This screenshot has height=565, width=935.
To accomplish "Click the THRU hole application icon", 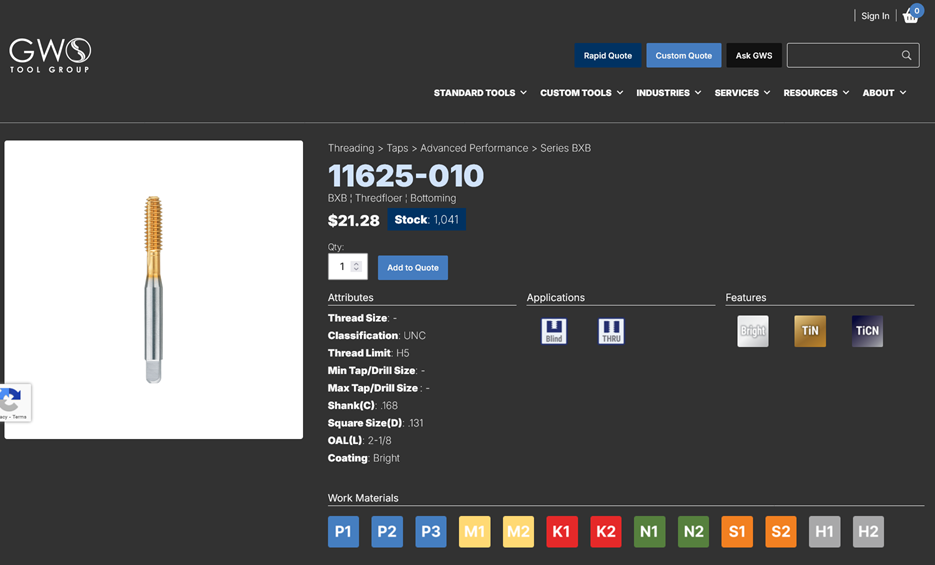I will [611, 331].
